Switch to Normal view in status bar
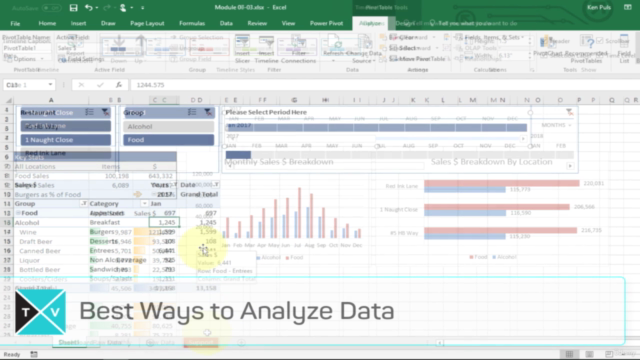Image resolution: width=640 pixels, height=360 pixels. (569, 354)
